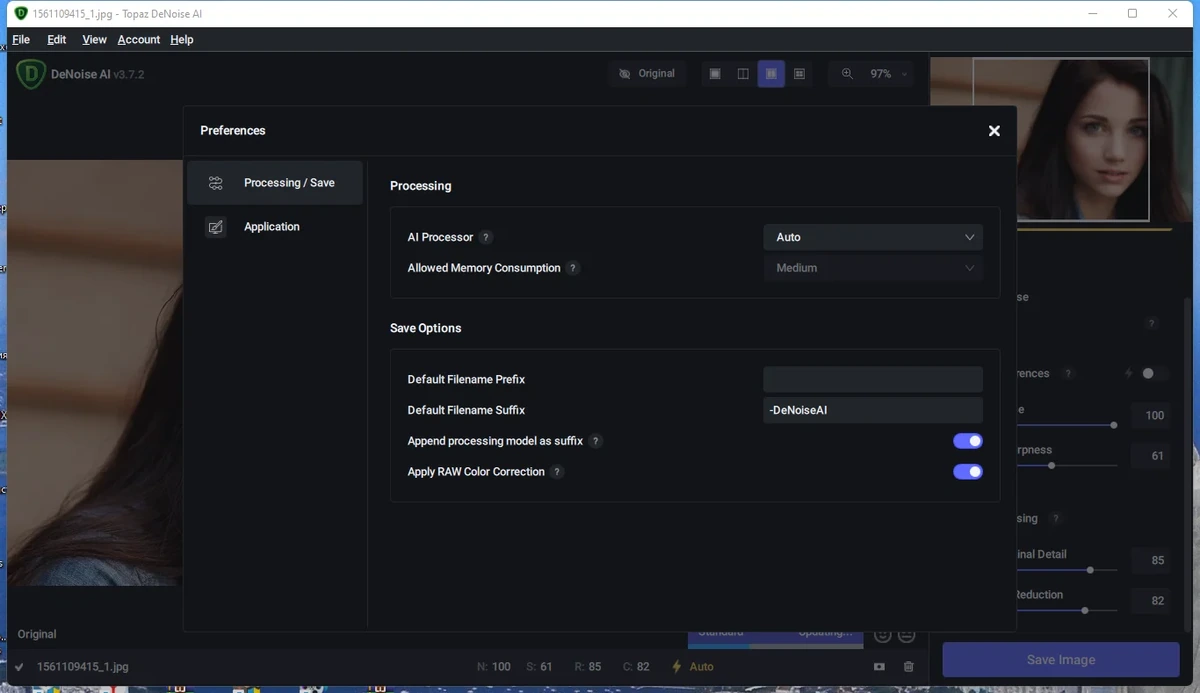The height and width of the screenshot is (693, 1200).
Task: Expand the Allowed Memory Consumption Medium dropdown
Action: click(x=873, y=268)
